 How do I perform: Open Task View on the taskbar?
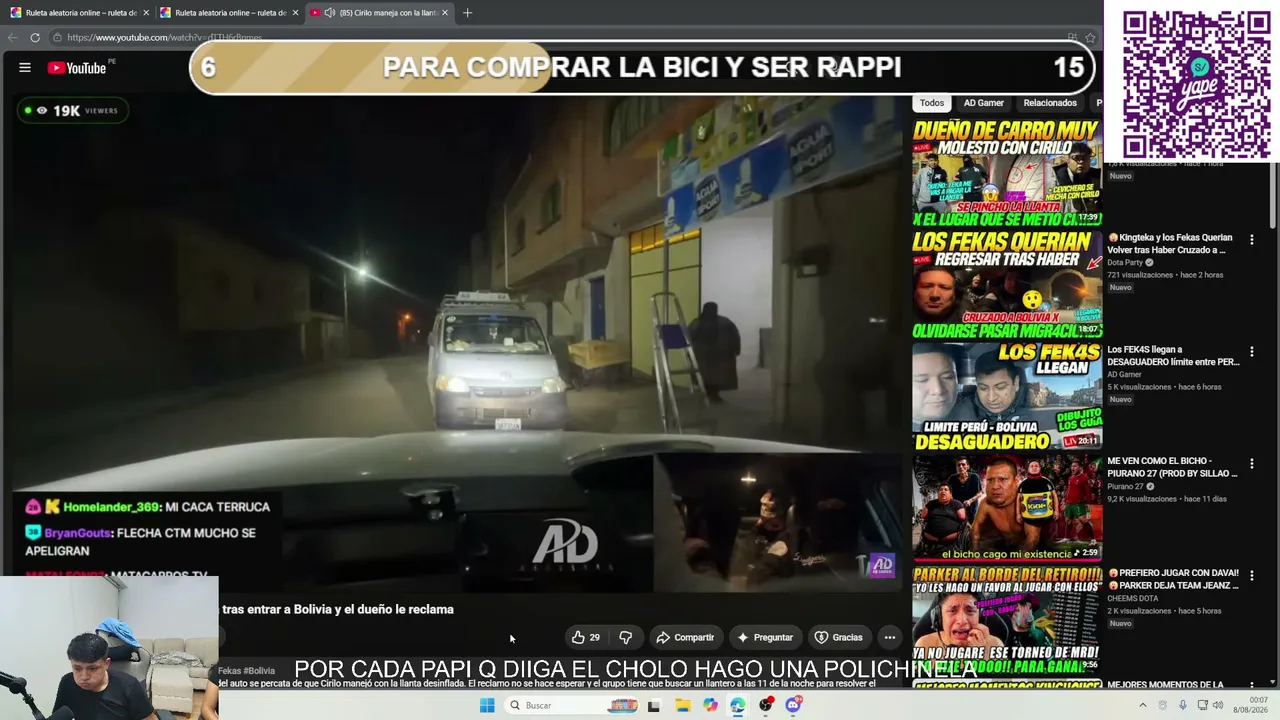654,705
